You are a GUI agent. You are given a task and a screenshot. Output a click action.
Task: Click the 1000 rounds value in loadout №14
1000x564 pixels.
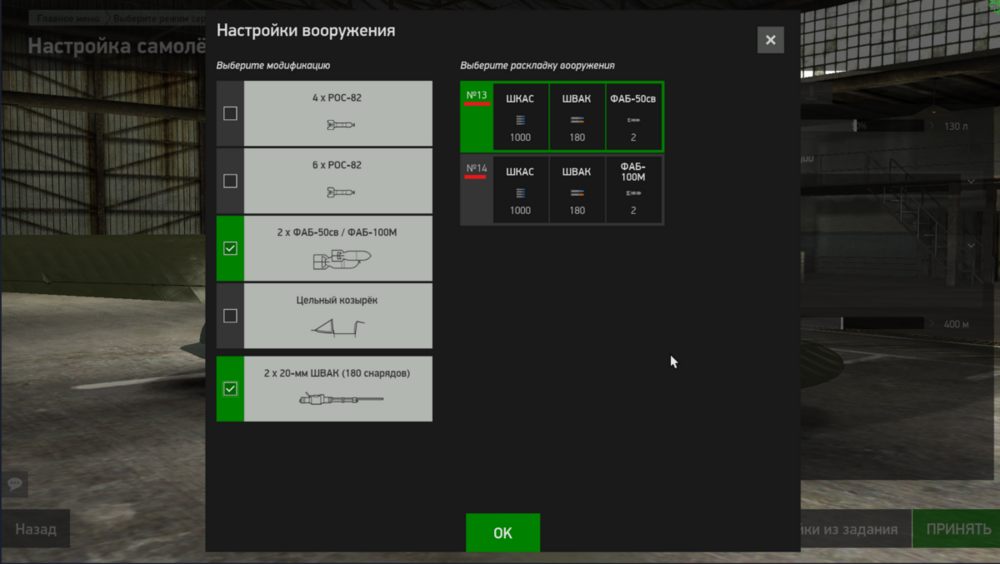[520, 211]
